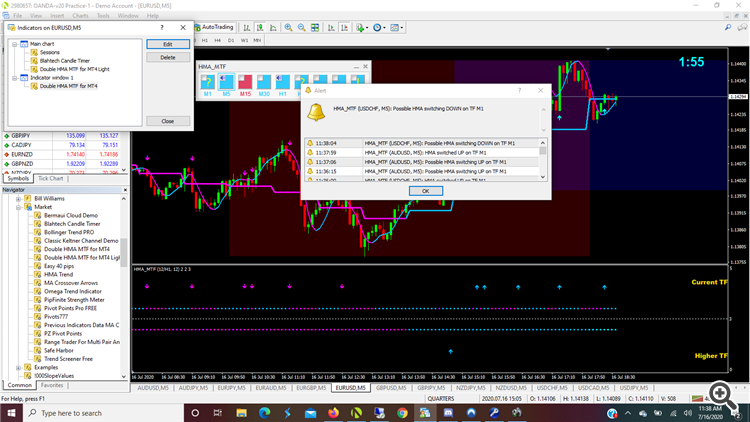This screenshot has width=750, height=422.
Task: Toggle the M5 tile in HMA_MTF panel
Action: click(226, 82)
